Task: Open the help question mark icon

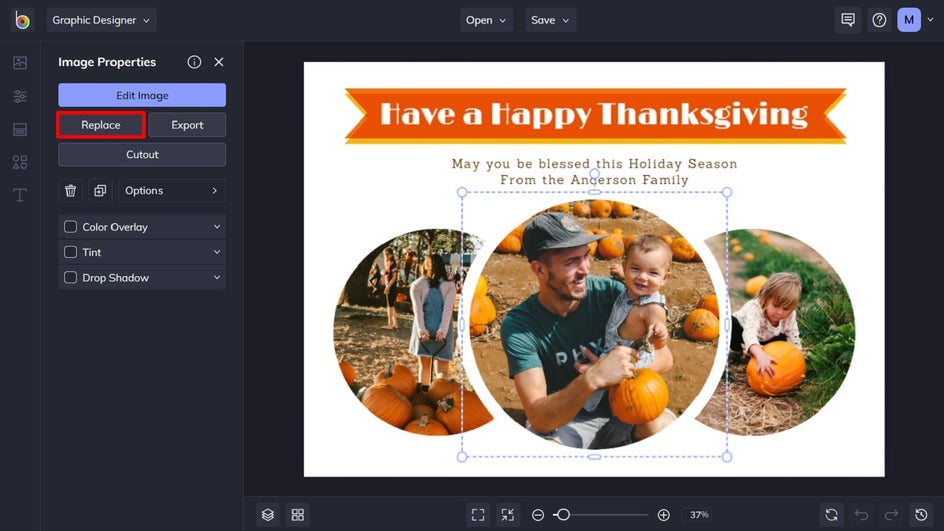Action: pyautogui.click(x=879, y=20)
